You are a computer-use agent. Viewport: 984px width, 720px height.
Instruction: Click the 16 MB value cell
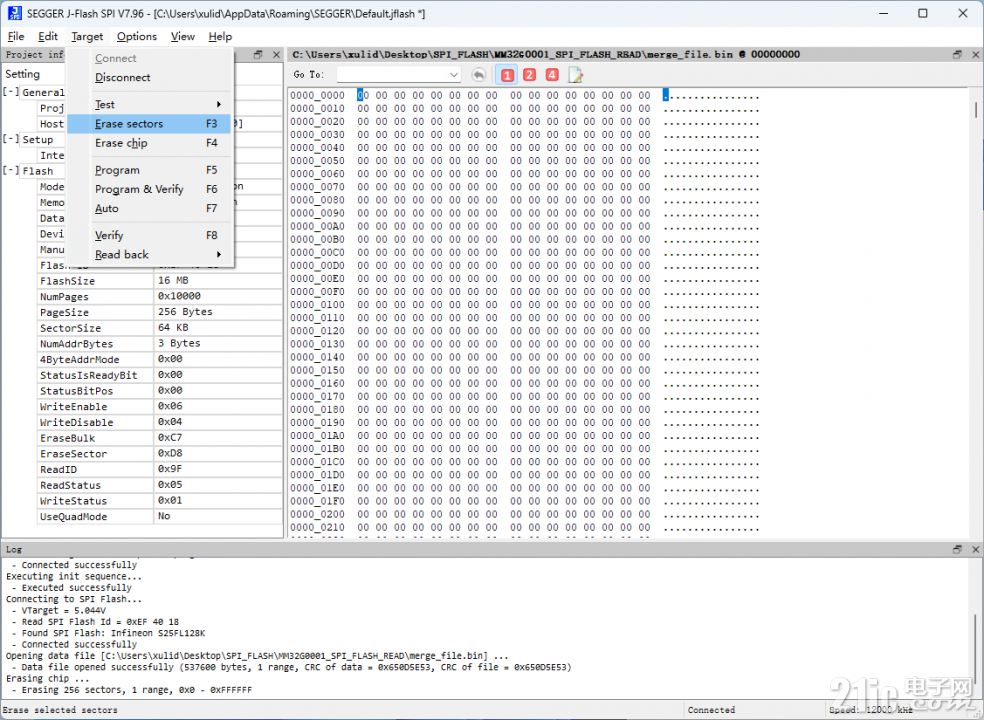218,281
